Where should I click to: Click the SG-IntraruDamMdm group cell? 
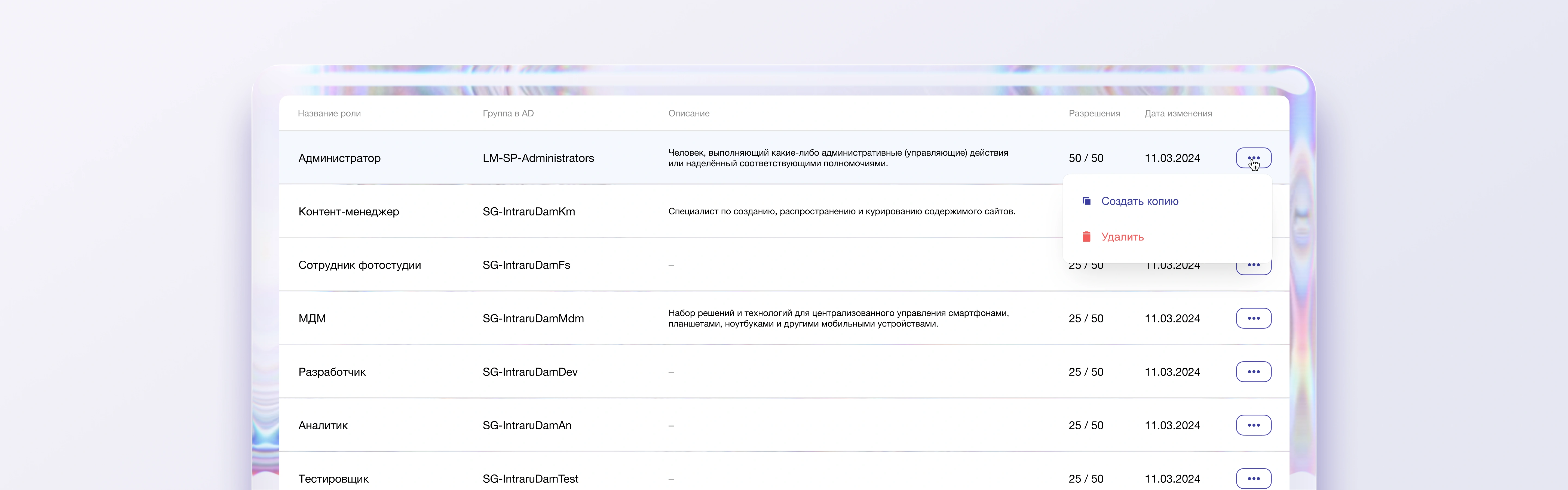click(x=533, y=318)
